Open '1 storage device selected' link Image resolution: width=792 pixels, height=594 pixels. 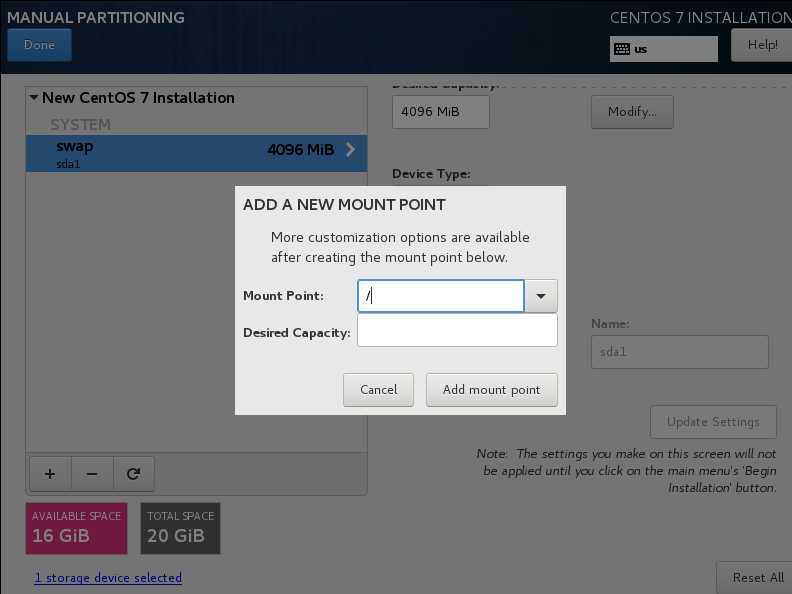pos(108,577)
